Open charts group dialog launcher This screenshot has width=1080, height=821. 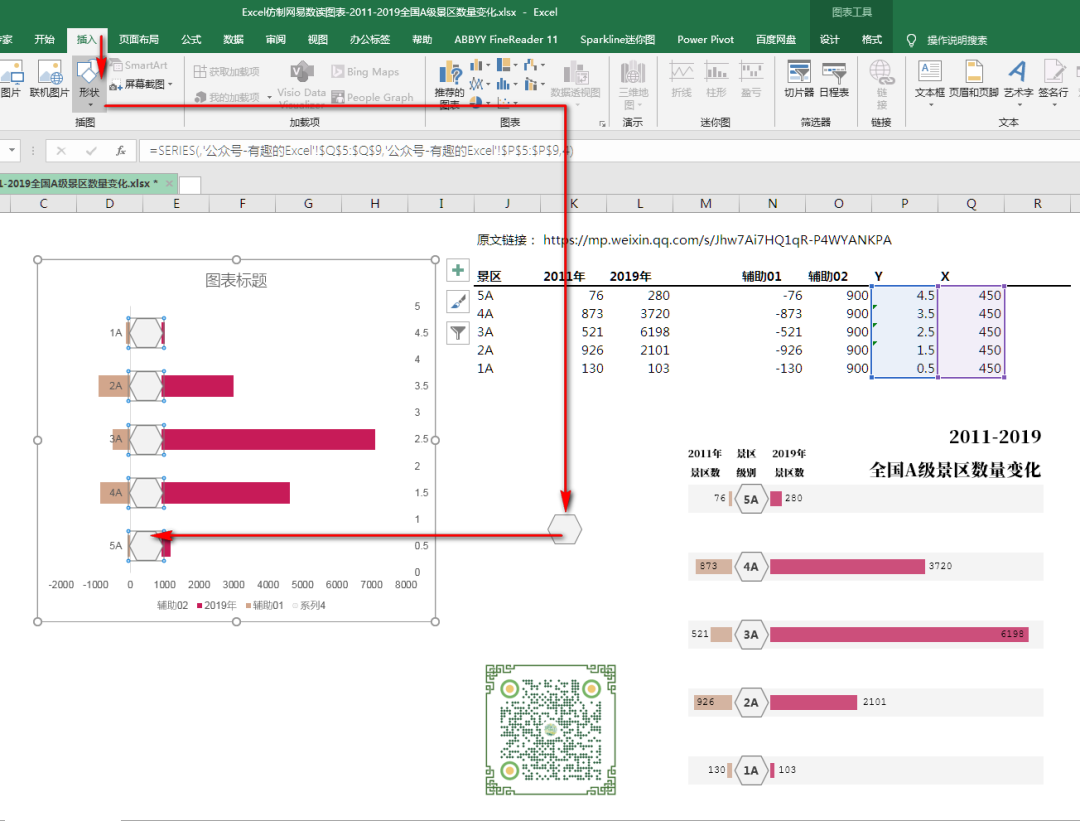pyautogui.click(x=602, y=123)
